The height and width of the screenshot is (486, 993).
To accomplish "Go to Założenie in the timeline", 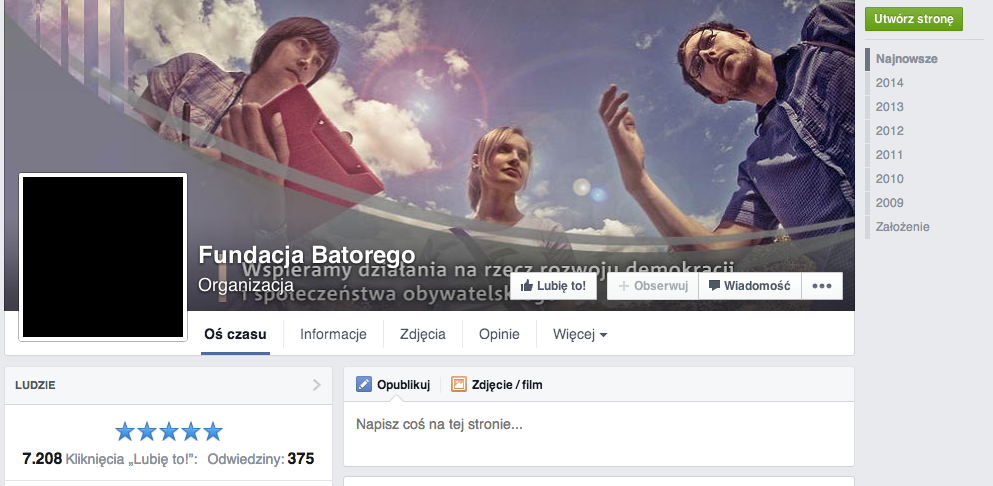I will pos(902,227).
